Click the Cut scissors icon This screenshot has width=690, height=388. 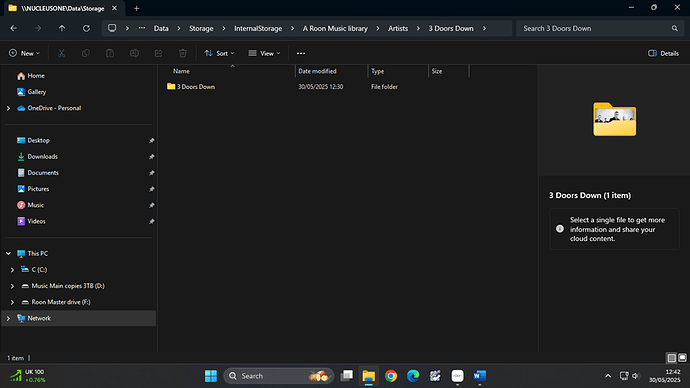pyautogui.click(x=62, y=53)
